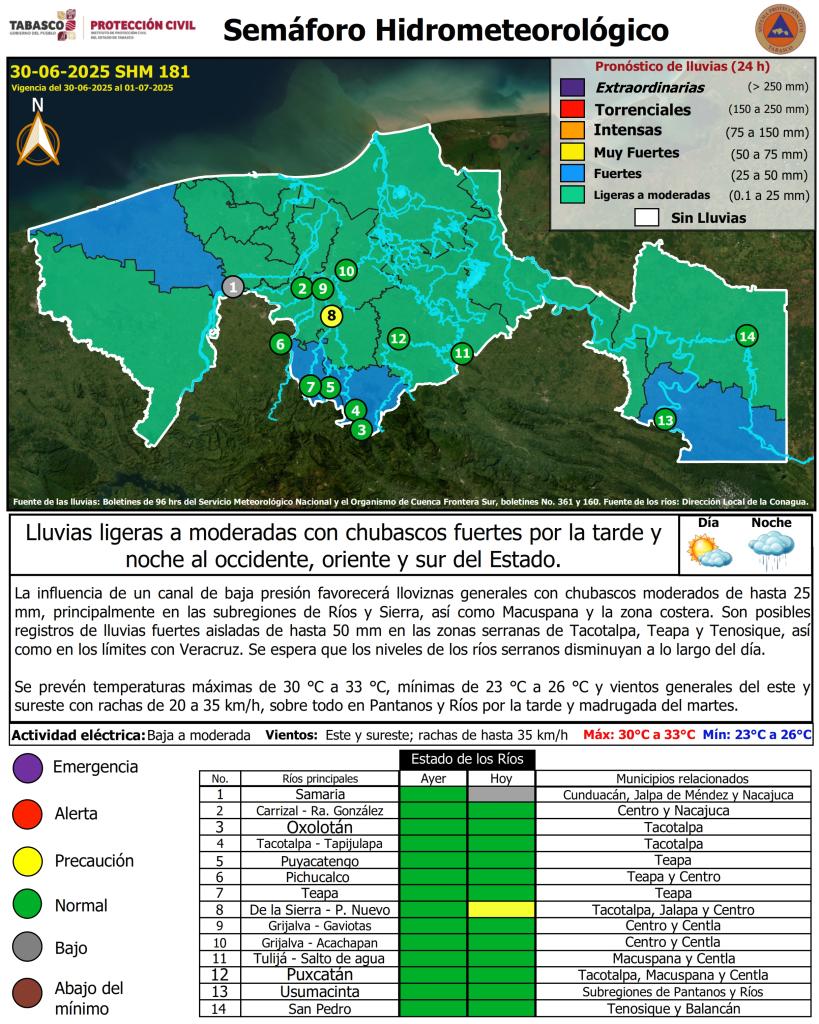The height and width of the screenshot is (1024, 819).
Task: Click map marker 13 for Usumacinta river
Action: 664,420
